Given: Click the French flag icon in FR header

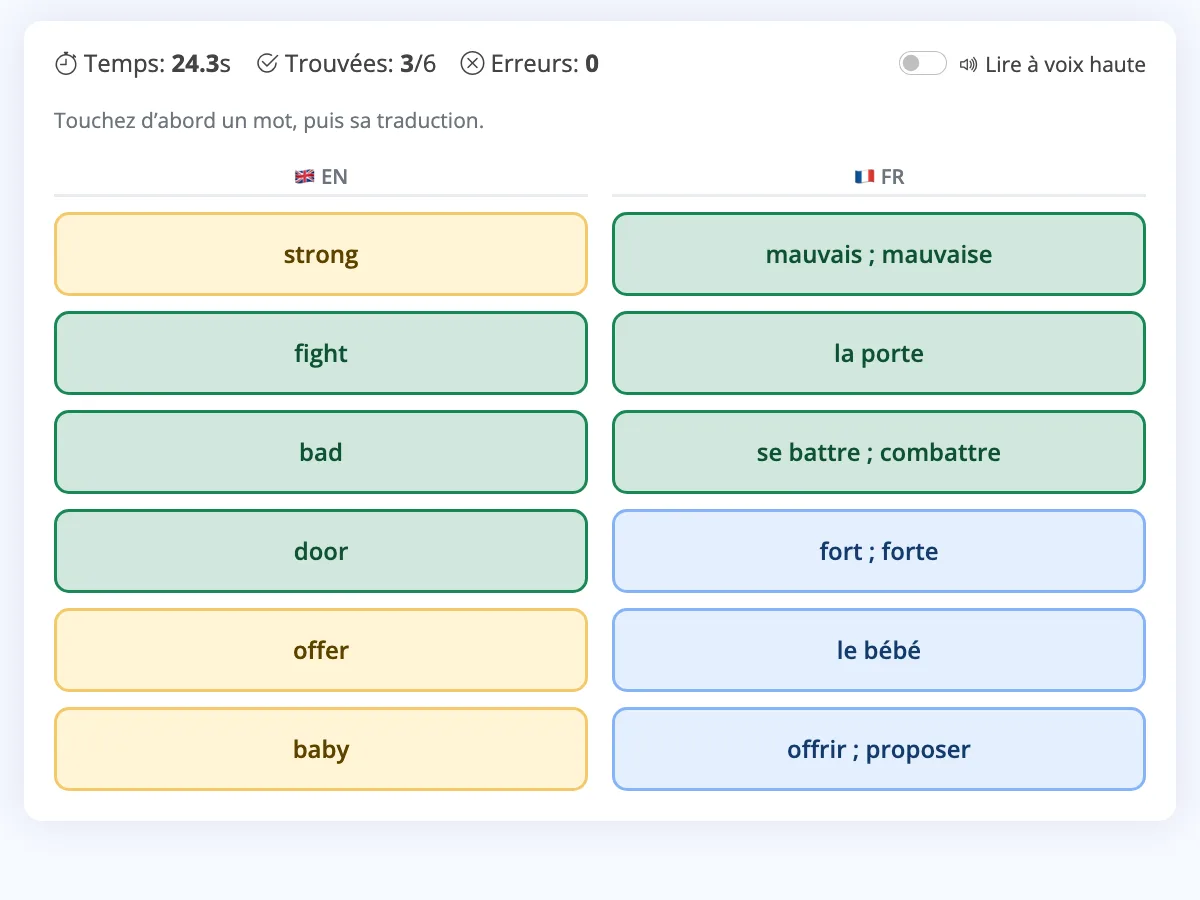Looking at the screenshot, I should click(864, 177).
